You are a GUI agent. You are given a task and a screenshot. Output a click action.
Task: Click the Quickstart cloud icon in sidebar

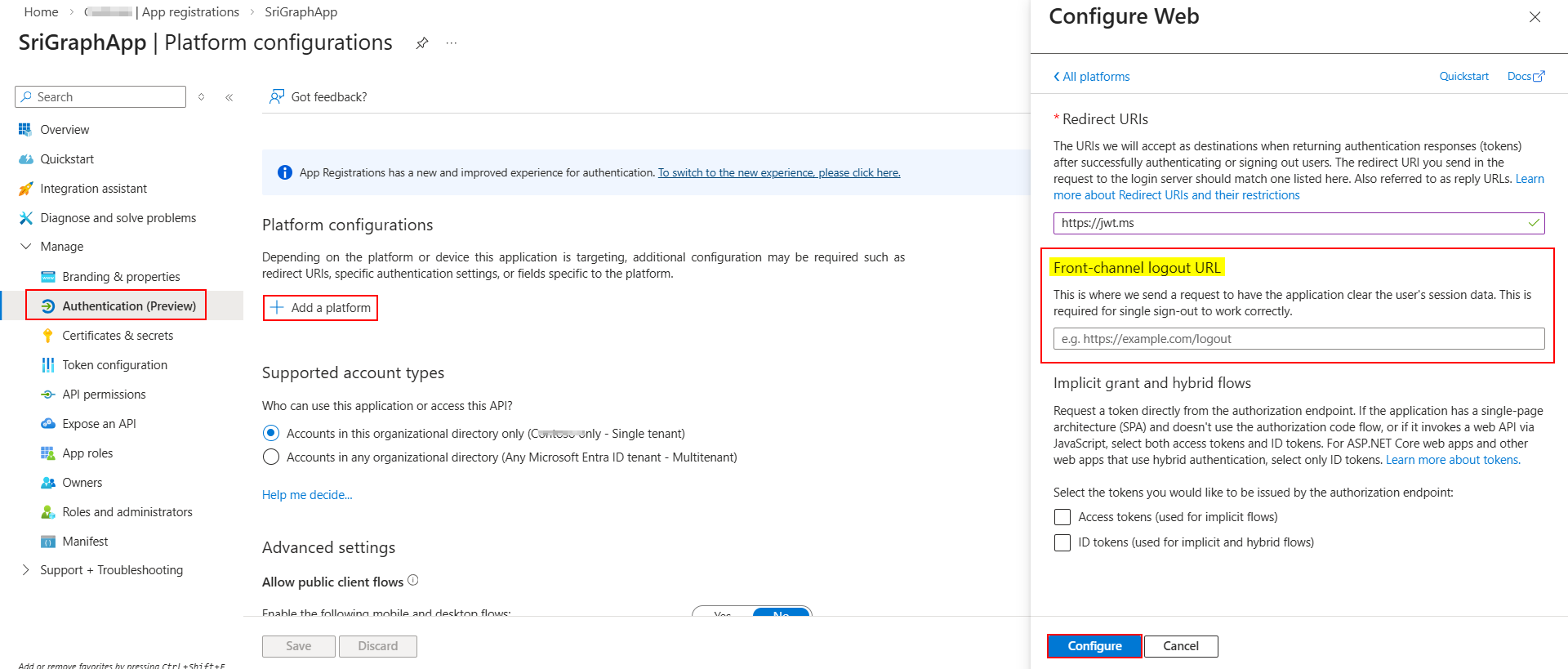point(25,159)
